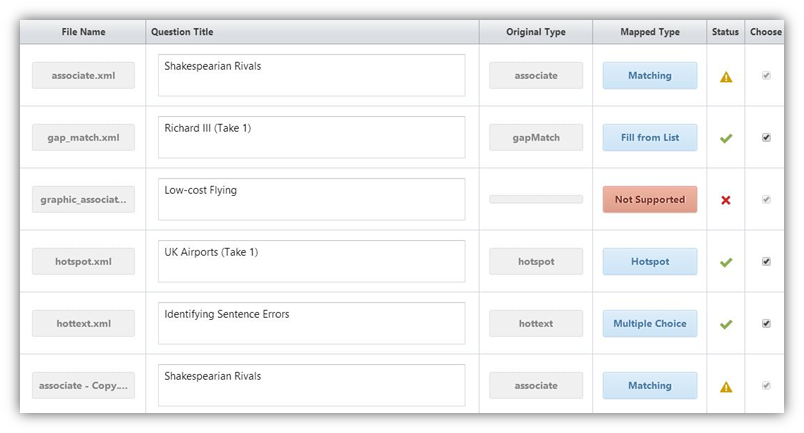Click the graphic_associat.. file name box
The image size is (804, 433).
(83, 200)
